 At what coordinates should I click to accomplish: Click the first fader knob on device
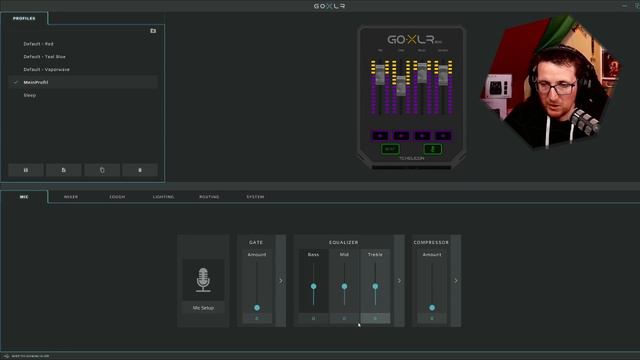[x=380, y=74]
